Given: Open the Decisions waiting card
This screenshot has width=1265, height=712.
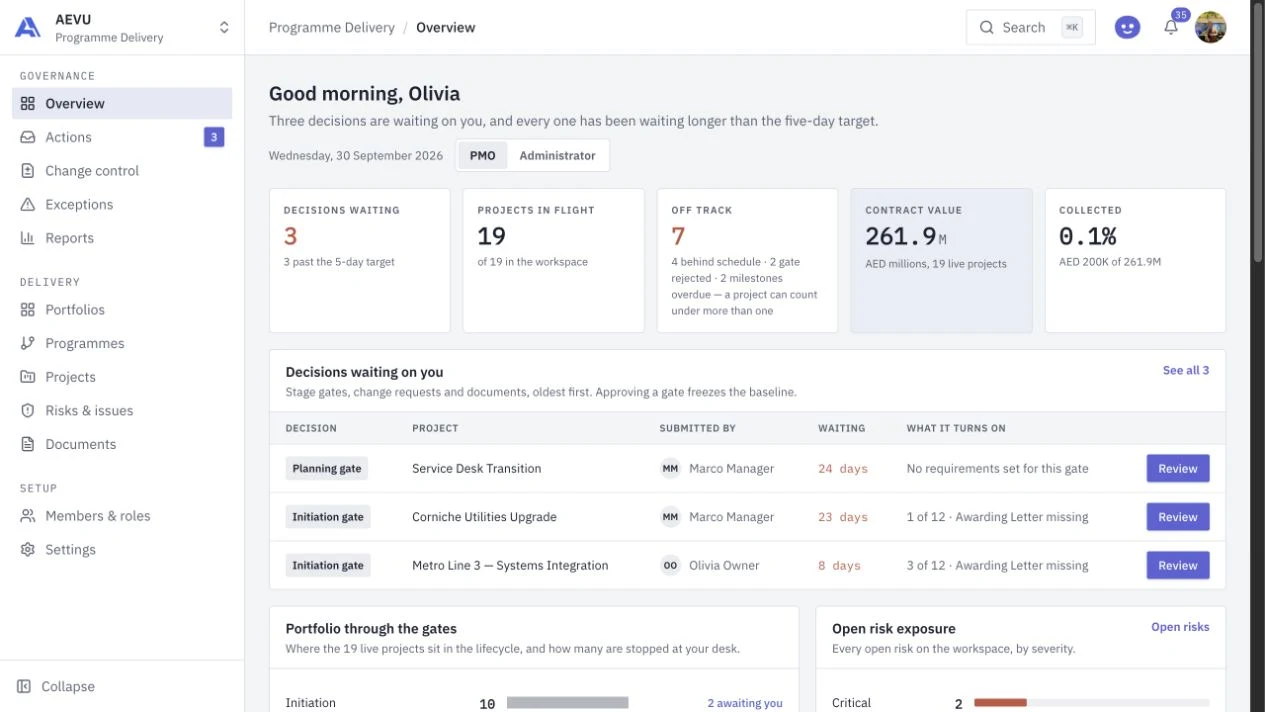Looking at the screenshot, I should click(360, 260).
